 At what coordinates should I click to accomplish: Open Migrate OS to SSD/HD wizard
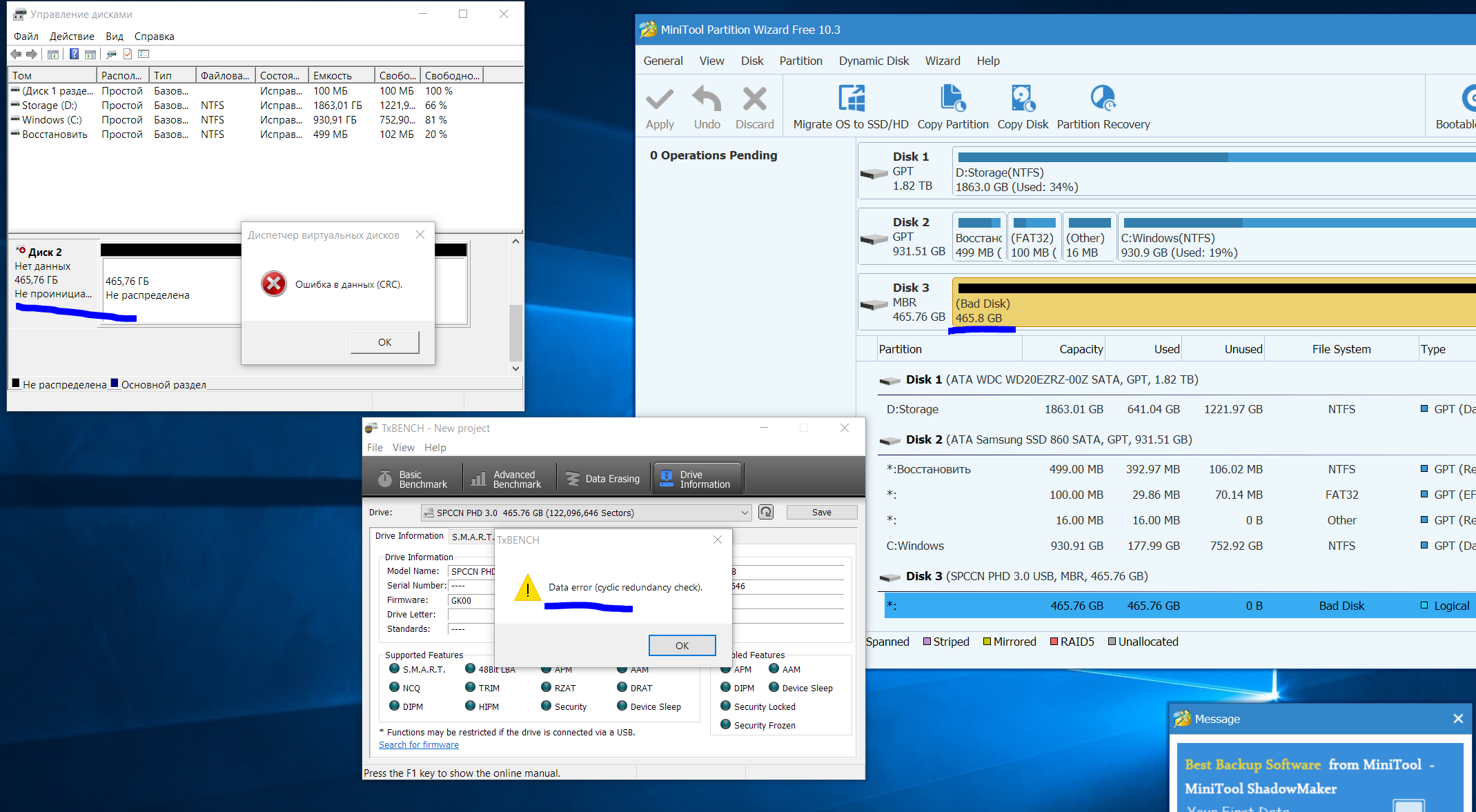coord(850,99)
